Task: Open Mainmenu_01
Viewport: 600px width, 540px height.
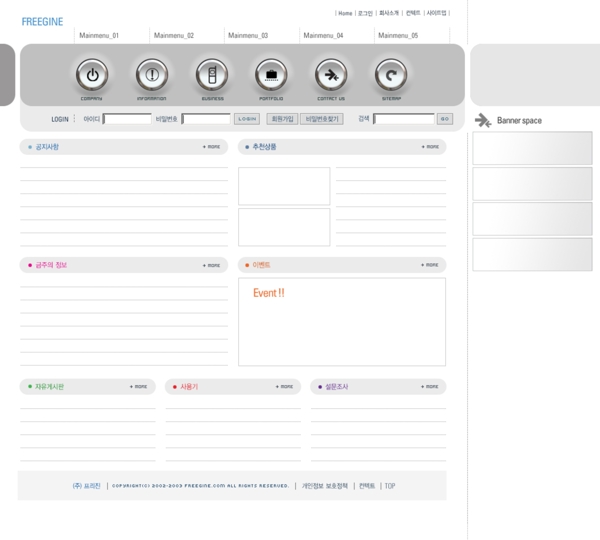Action: coord(99,36)
